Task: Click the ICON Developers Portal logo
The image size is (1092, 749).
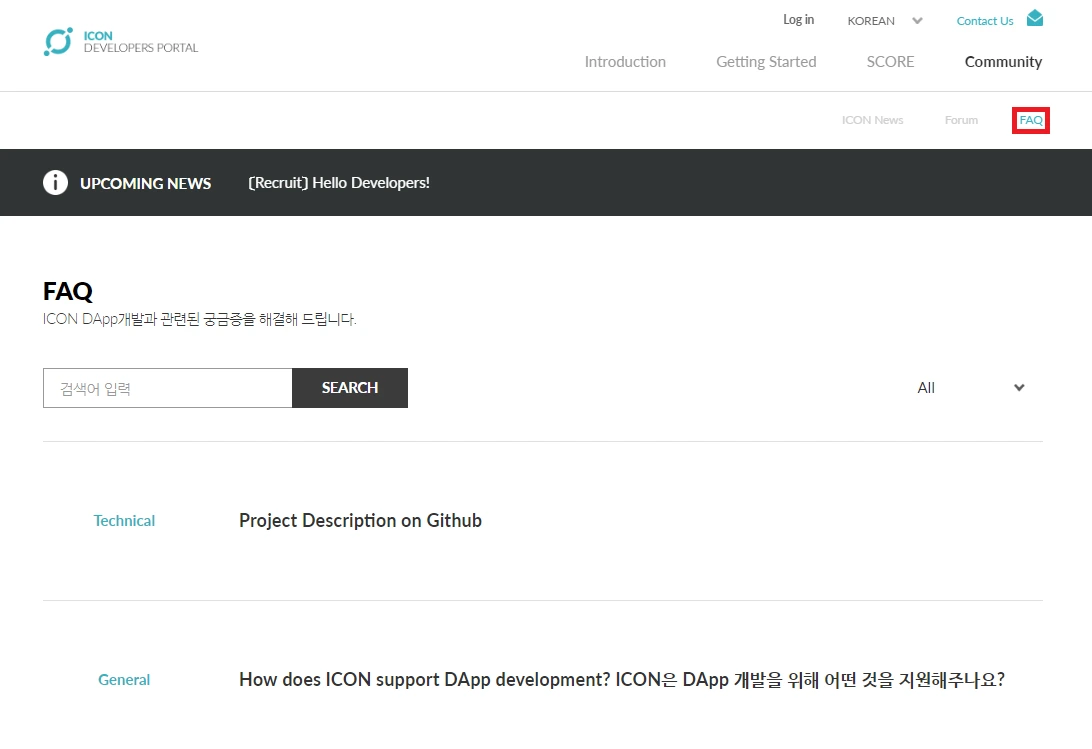Action: [x=120, y=42]
